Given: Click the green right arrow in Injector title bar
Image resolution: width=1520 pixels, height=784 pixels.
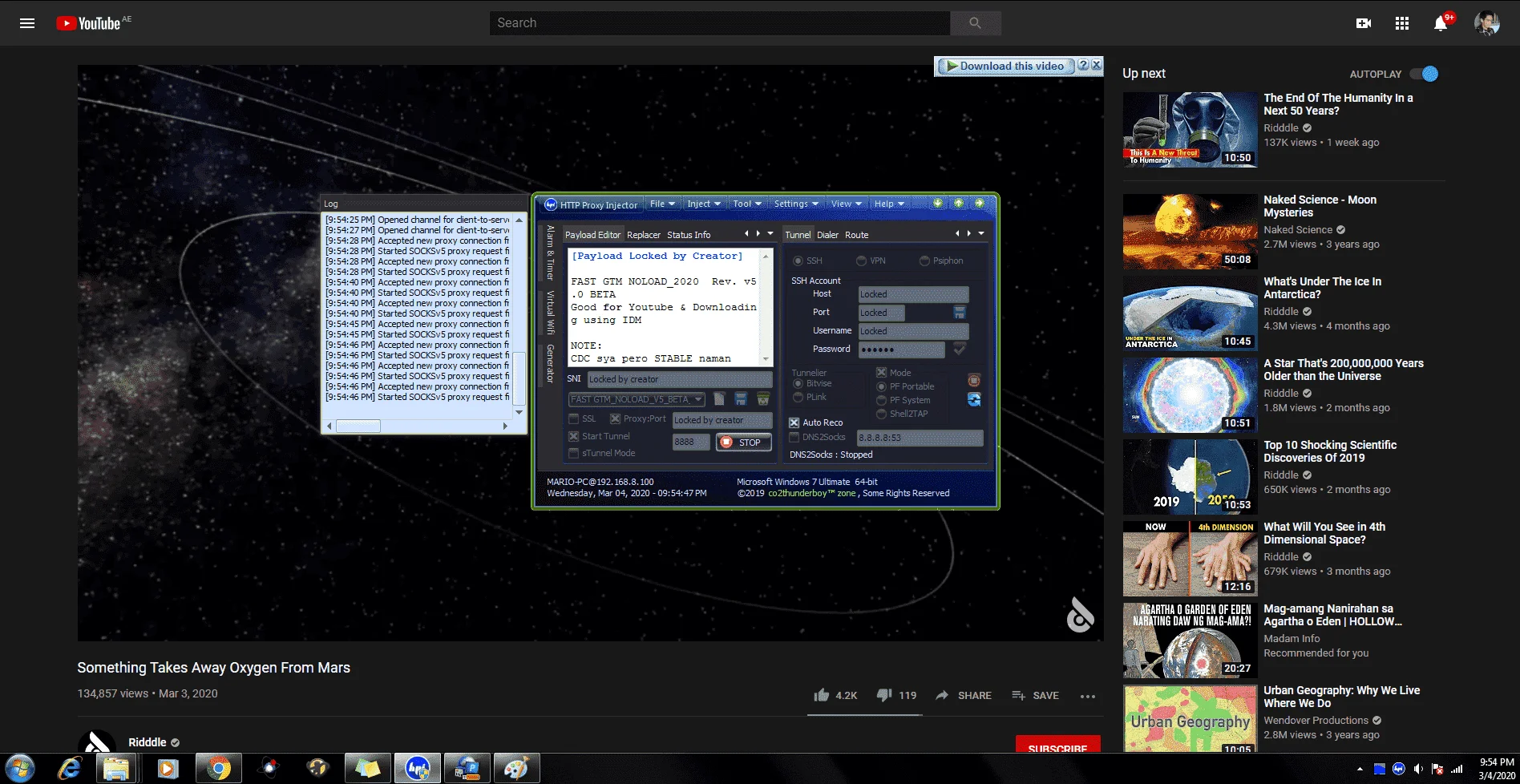Looking at the screenshot, I should click(980, 204).
